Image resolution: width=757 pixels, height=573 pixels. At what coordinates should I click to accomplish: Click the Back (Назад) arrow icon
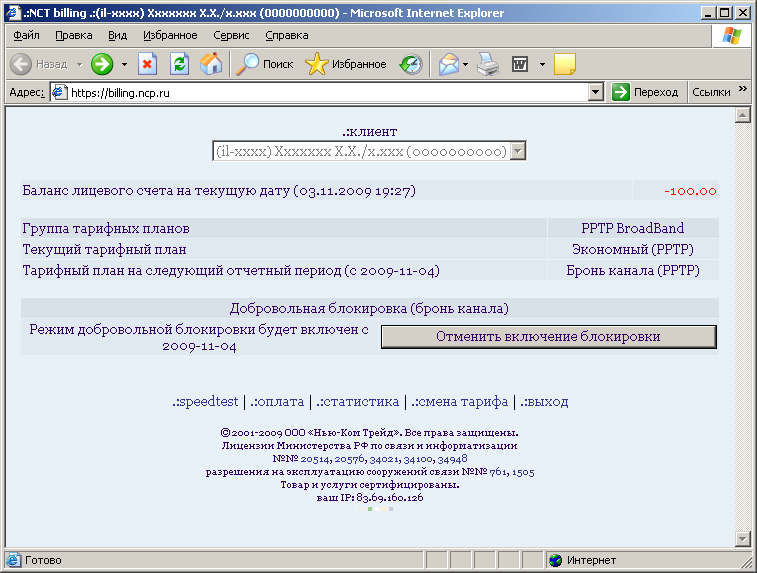tap(21, 64)
